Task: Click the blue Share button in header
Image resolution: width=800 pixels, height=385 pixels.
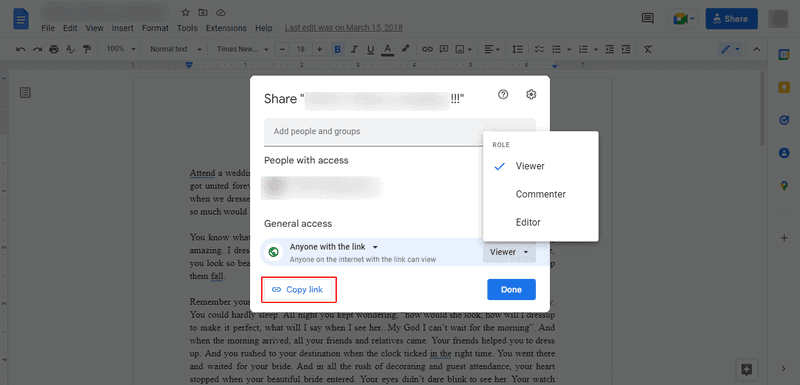Action: click(731, 19)
